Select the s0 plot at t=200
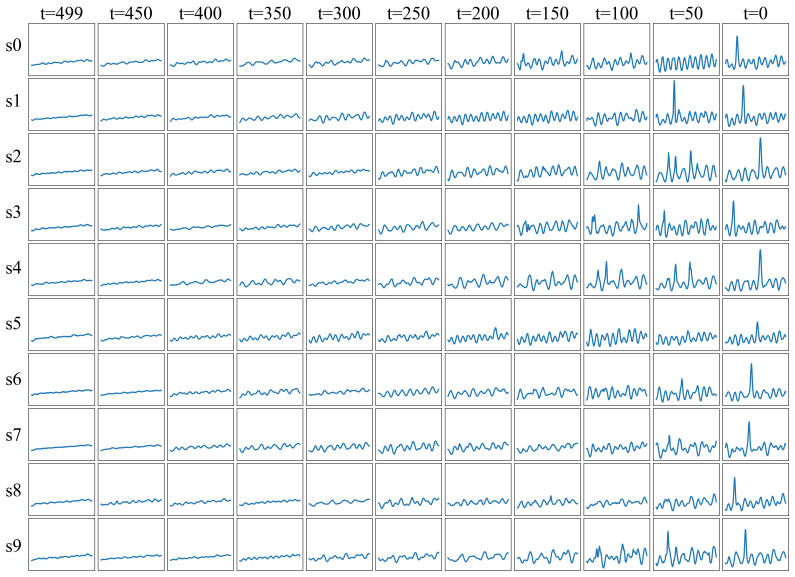Image resolution: width=795 pixels, height=577 pixels. tap(478, 50)
